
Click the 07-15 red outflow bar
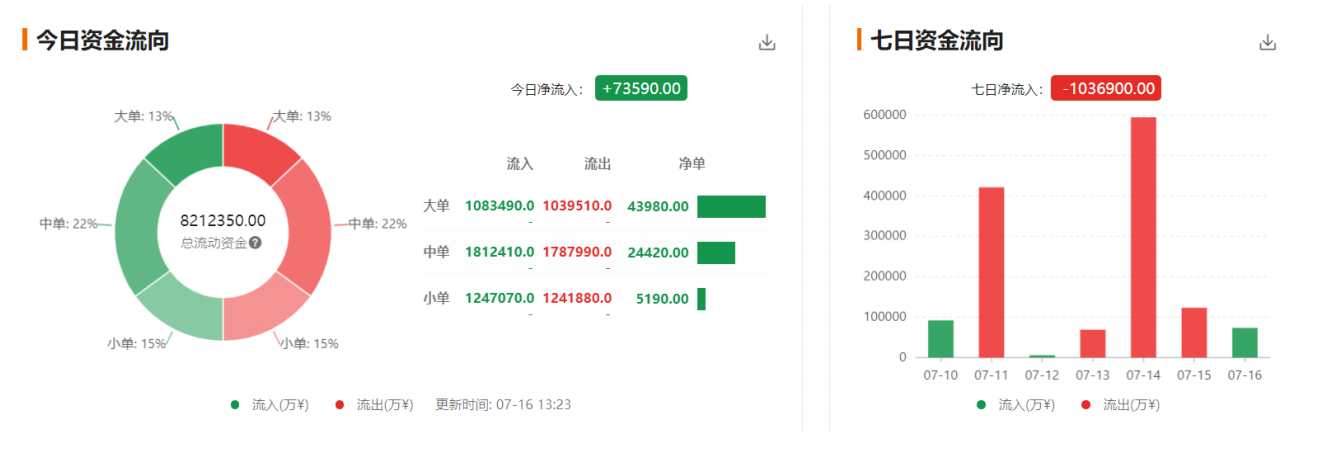pyautogui.click(x=1194, y=332)
